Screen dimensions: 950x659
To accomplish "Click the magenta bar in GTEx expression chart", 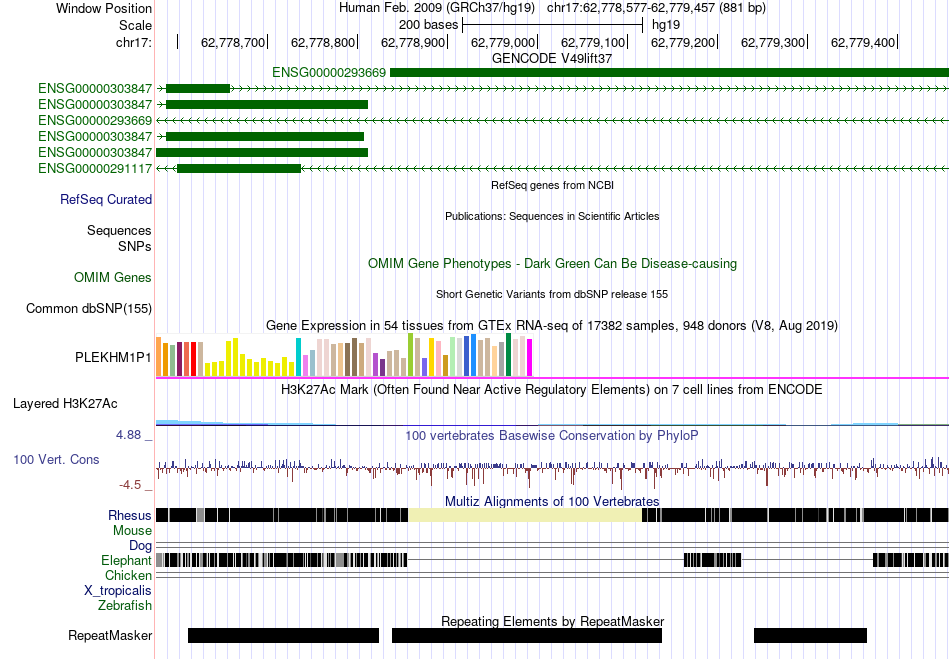I will coord(530,358).
